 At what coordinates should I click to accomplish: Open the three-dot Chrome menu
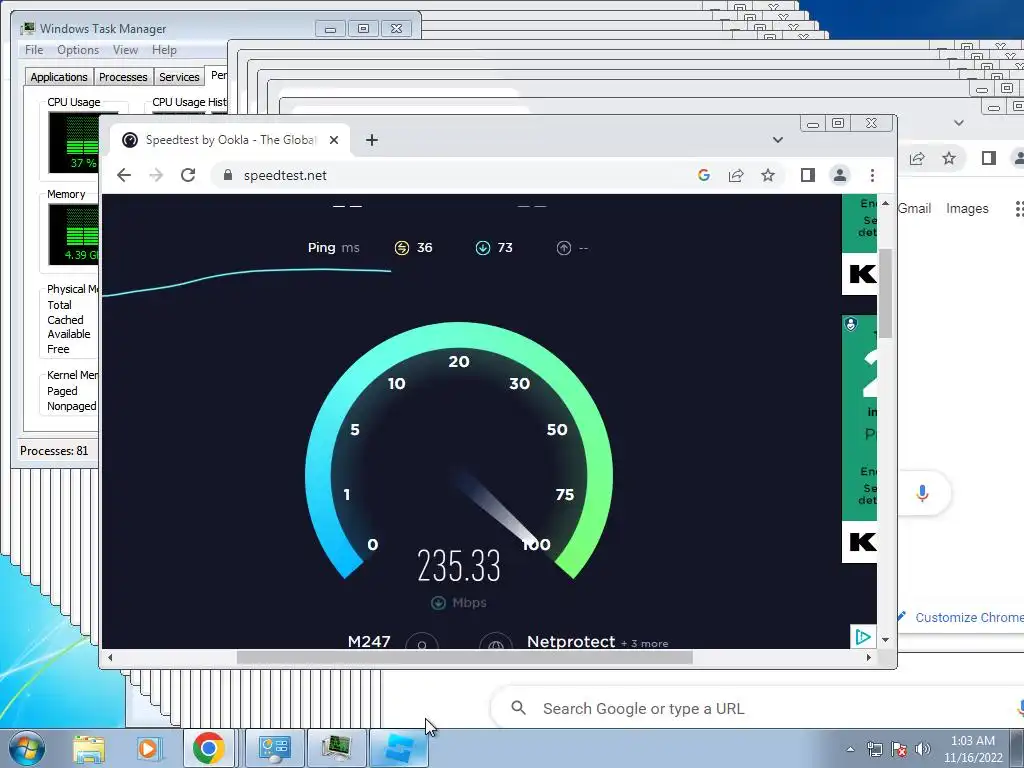click(x=872, y=175)
